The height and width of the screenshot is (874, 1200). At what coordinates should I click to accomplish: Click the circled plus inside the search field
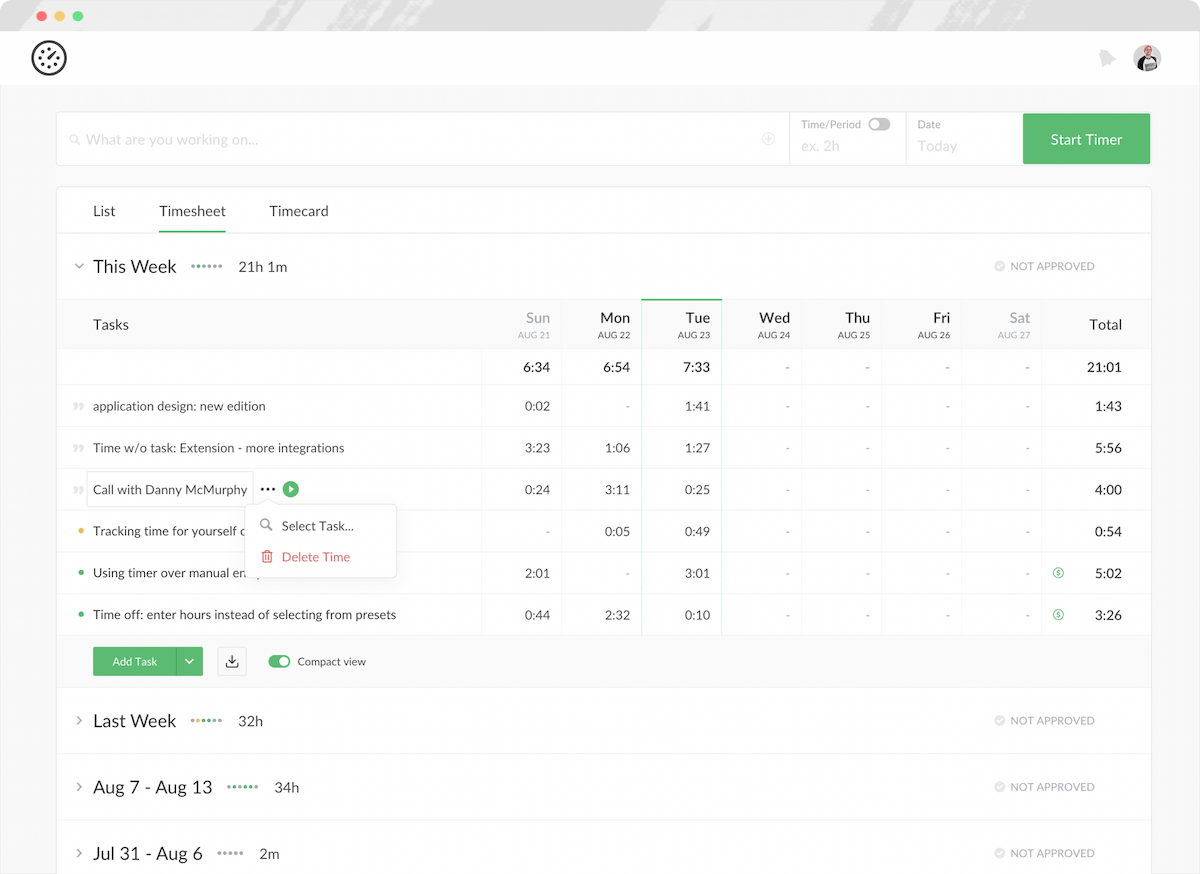pos(769,139)
